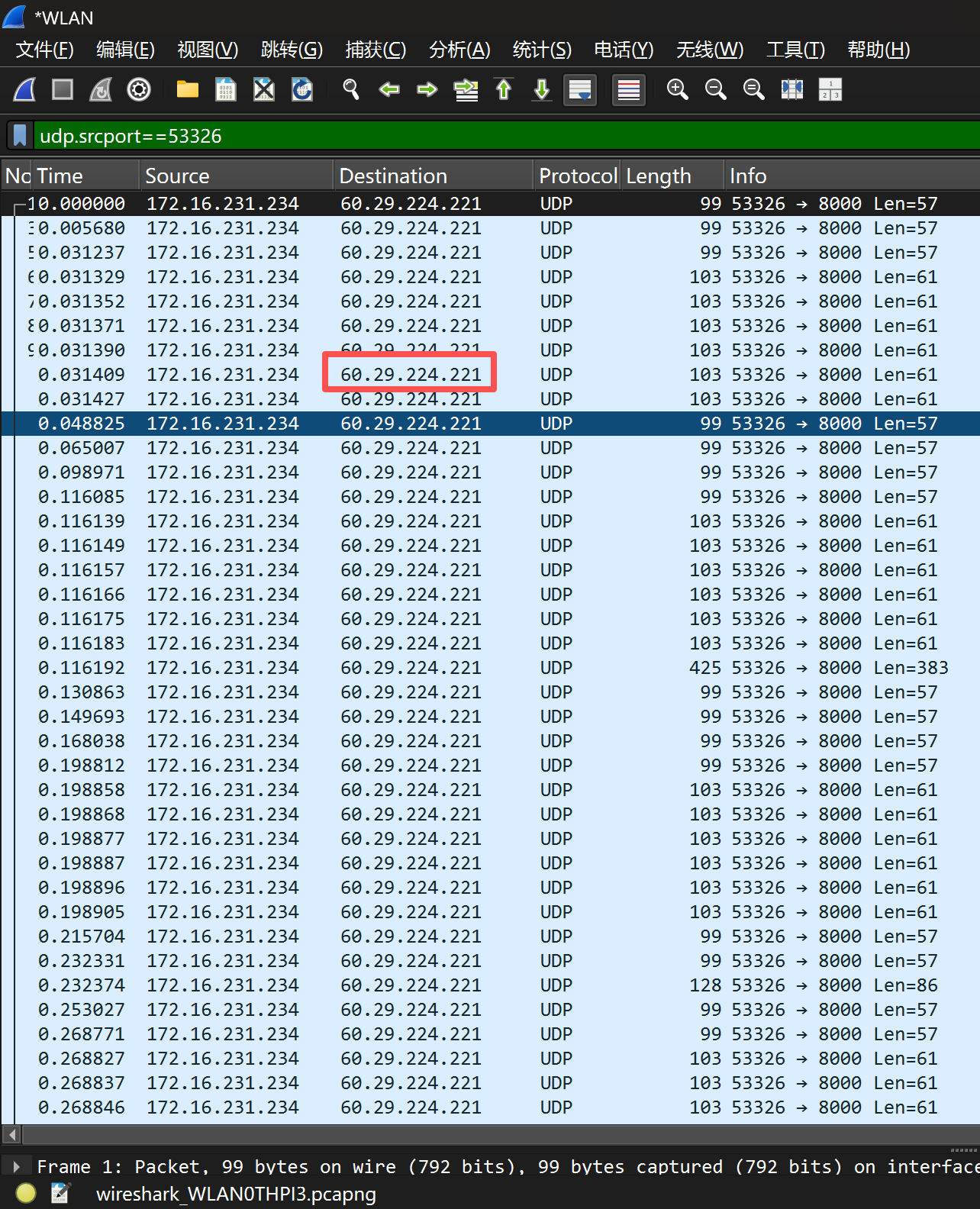Open the 统计(S) menu

point(542,50)
